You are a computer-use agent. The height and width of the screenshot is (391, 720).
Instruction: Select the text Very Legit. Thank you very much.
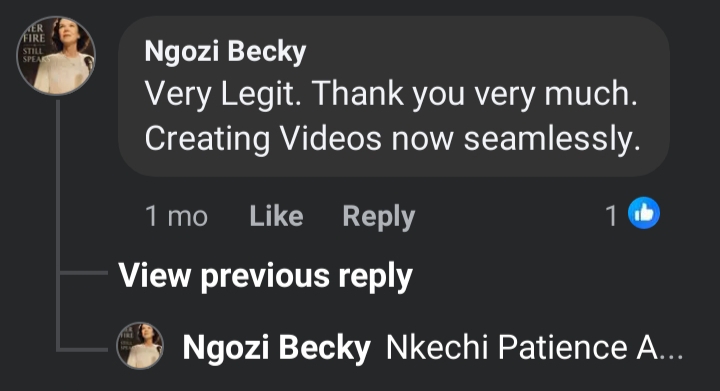pos(391,94)
